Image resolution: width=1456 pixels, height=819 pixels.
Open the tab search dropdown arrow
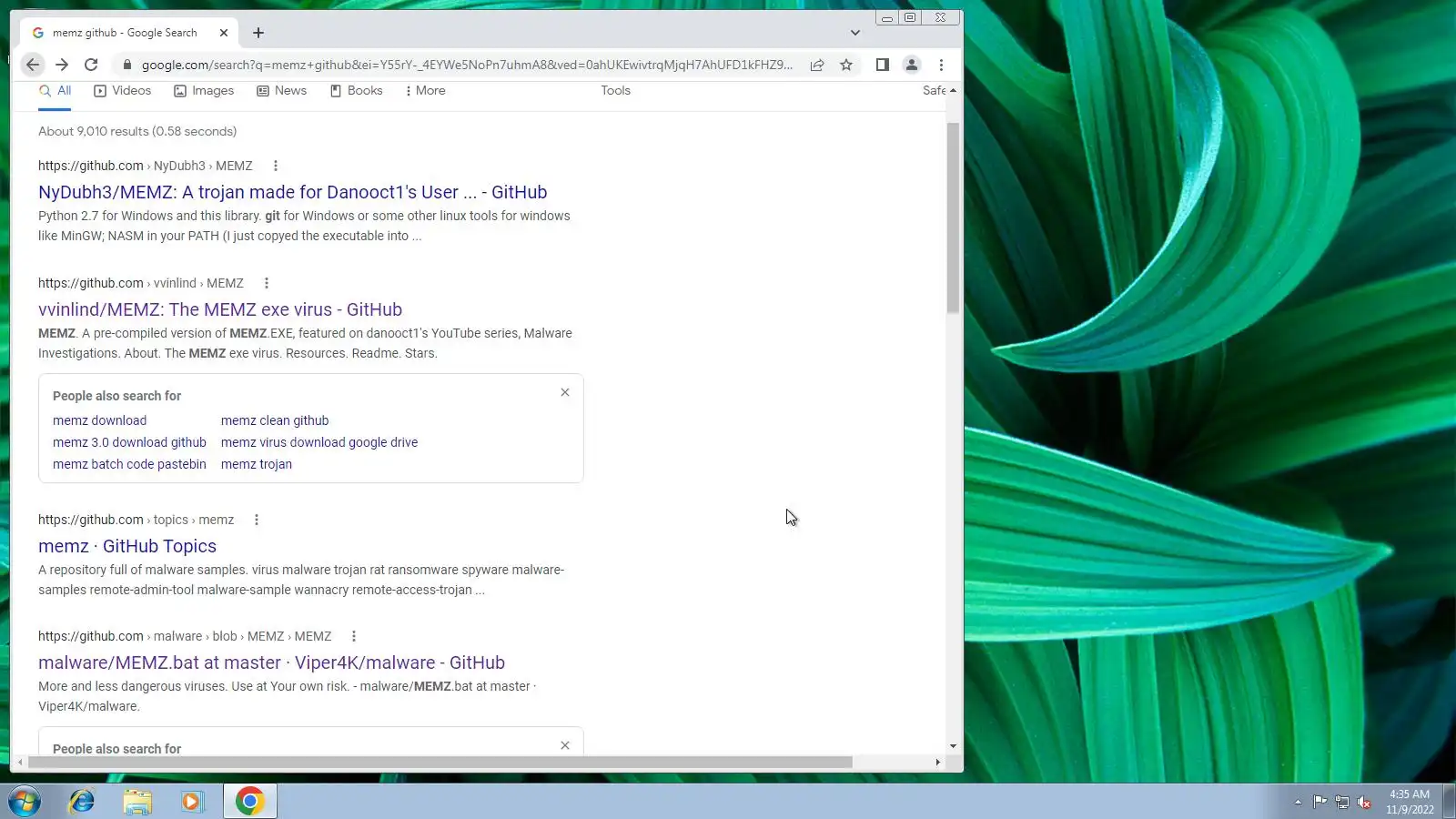855,33
